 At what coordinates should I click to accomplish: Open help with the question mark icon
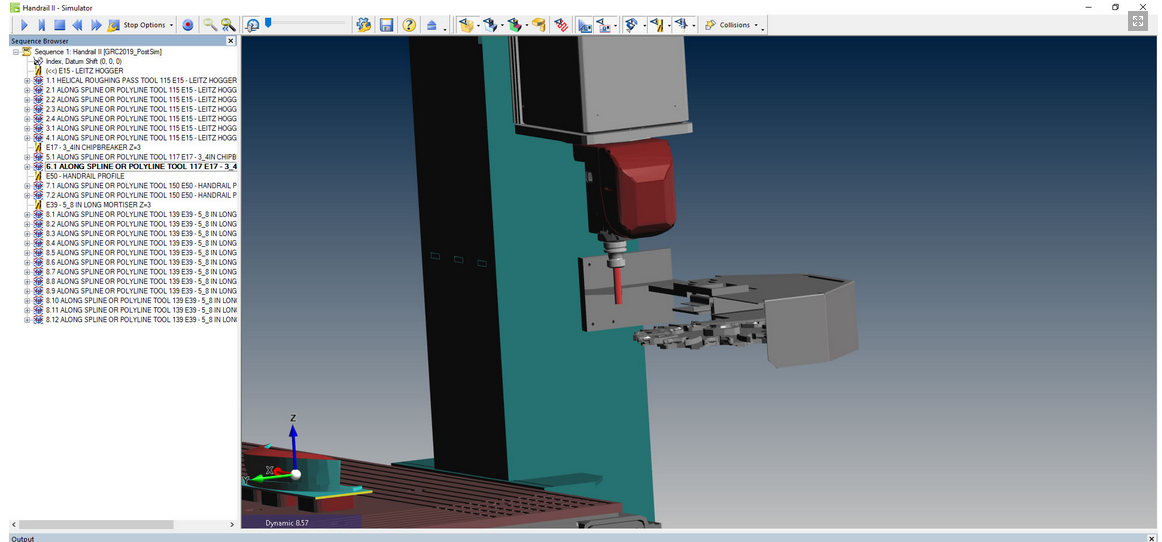pyautogui.click(x=409, y=25)
